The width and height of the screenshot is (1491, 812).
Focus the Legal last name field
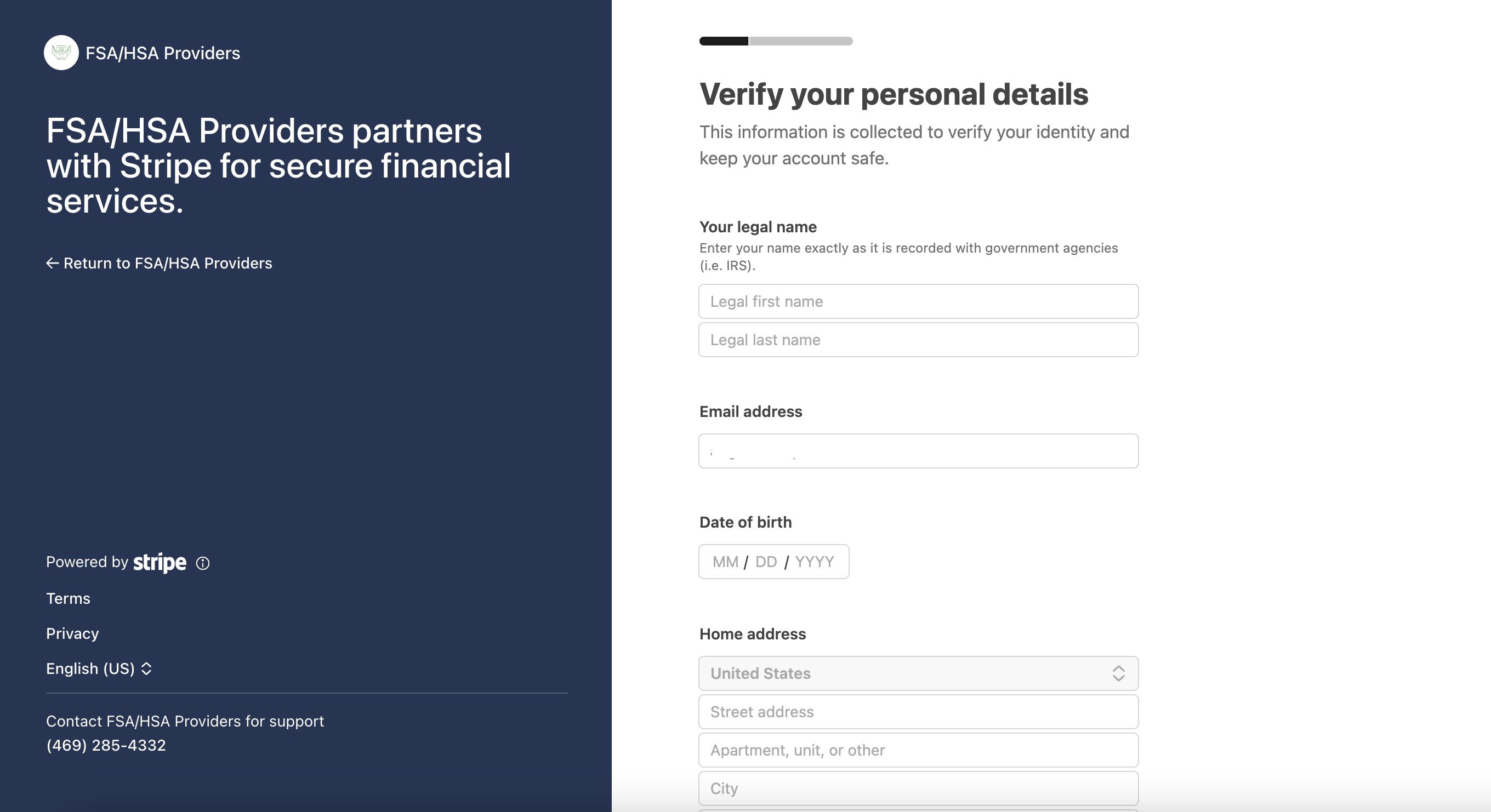click(919, 340)
